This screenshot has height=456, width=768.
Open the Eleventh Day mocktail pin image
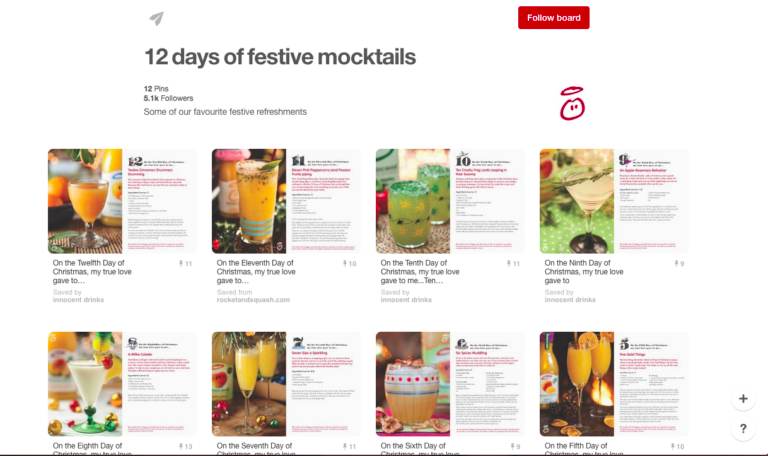286,201
